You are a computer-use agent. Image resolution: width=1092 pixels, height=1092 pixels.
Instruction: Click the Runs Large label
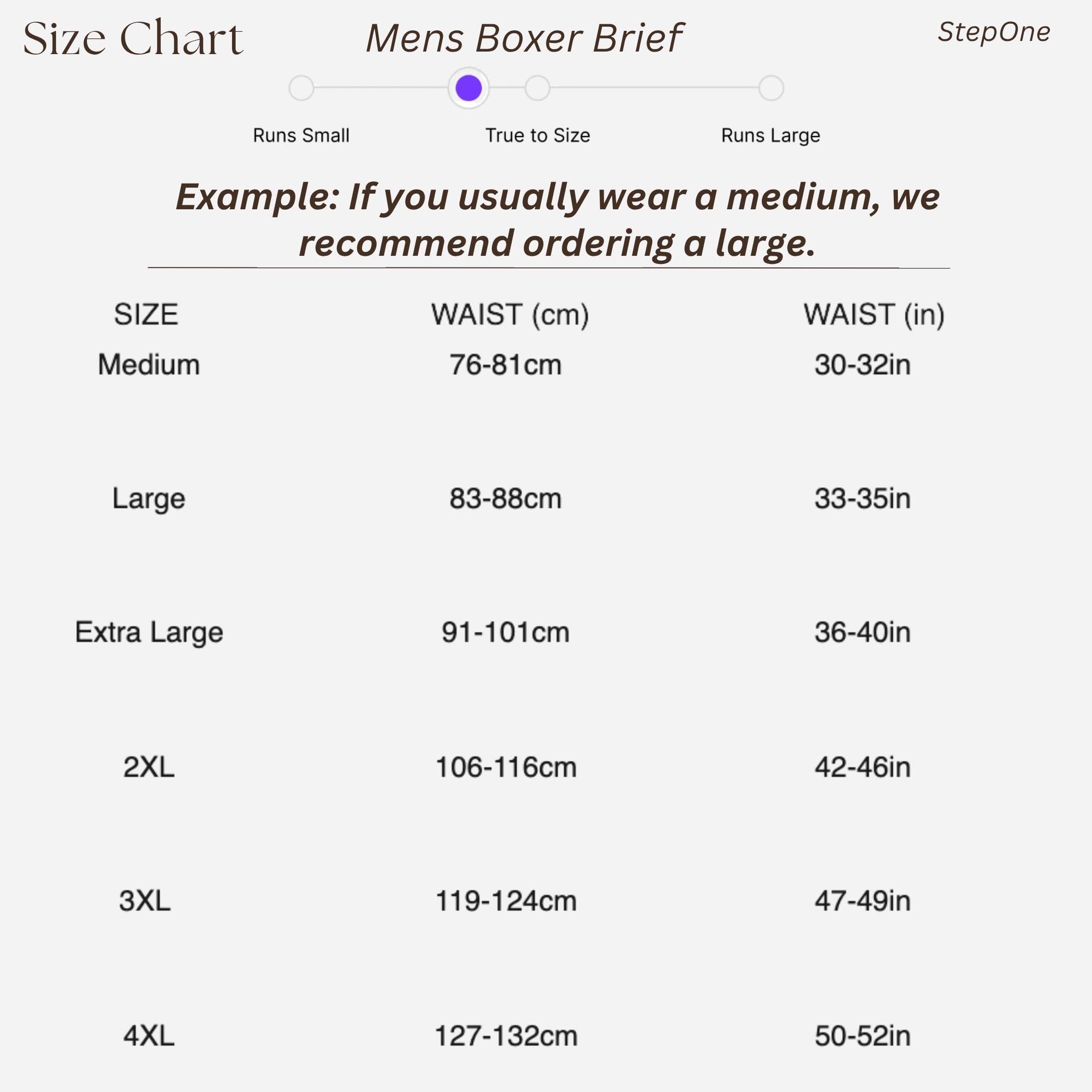pos(770,135)
